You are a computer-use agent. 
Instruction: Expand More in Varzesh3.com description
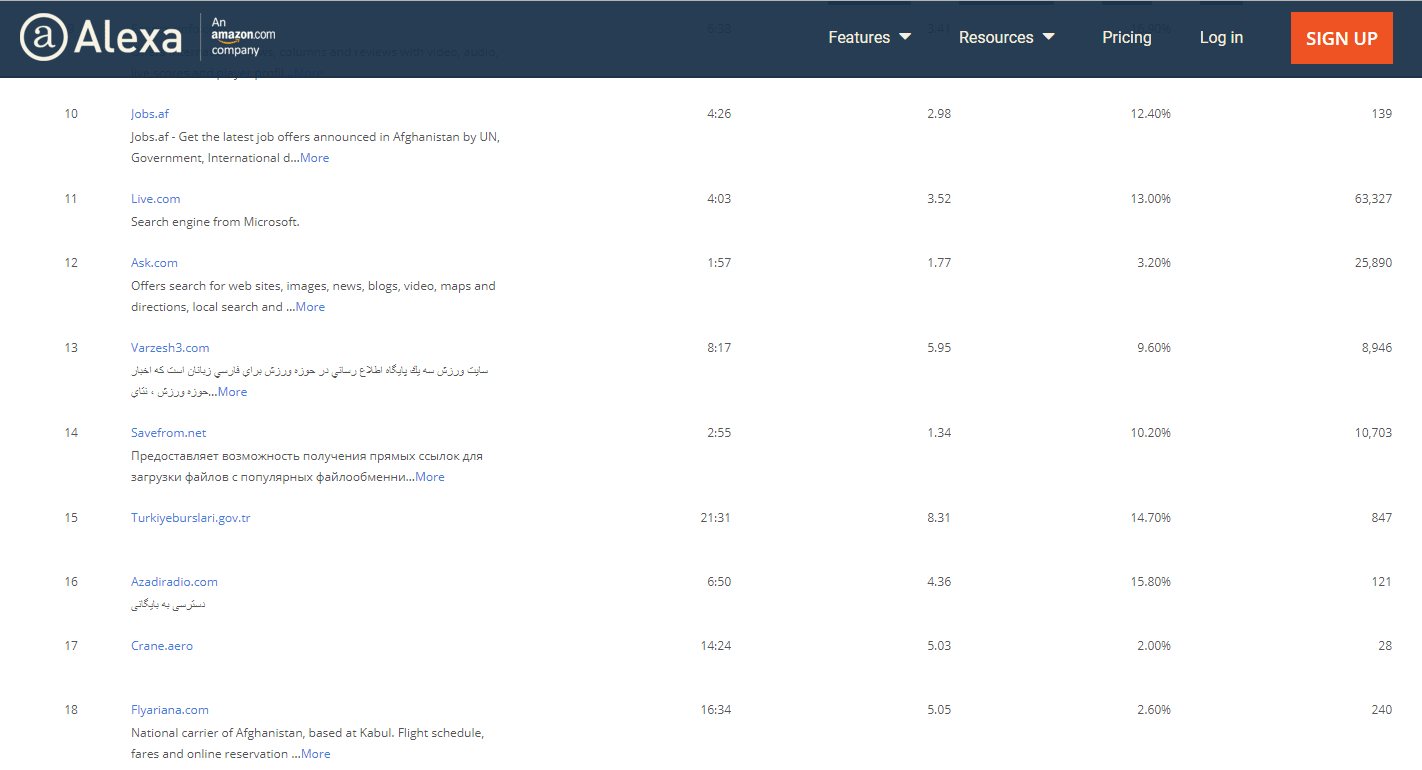(232, 392)
